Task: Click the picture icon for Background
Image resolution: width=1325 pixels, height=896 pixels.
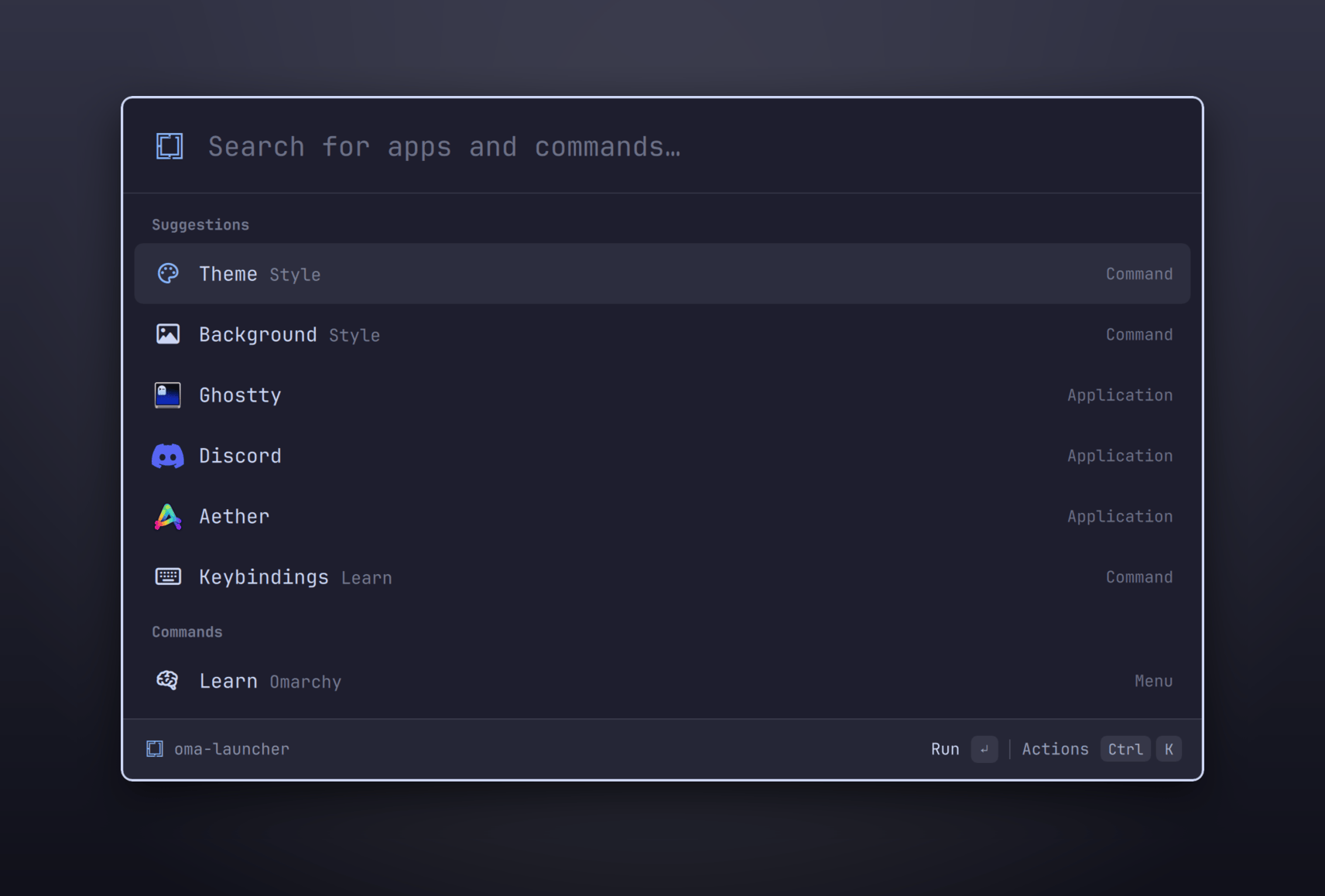Action: [168, 334]
